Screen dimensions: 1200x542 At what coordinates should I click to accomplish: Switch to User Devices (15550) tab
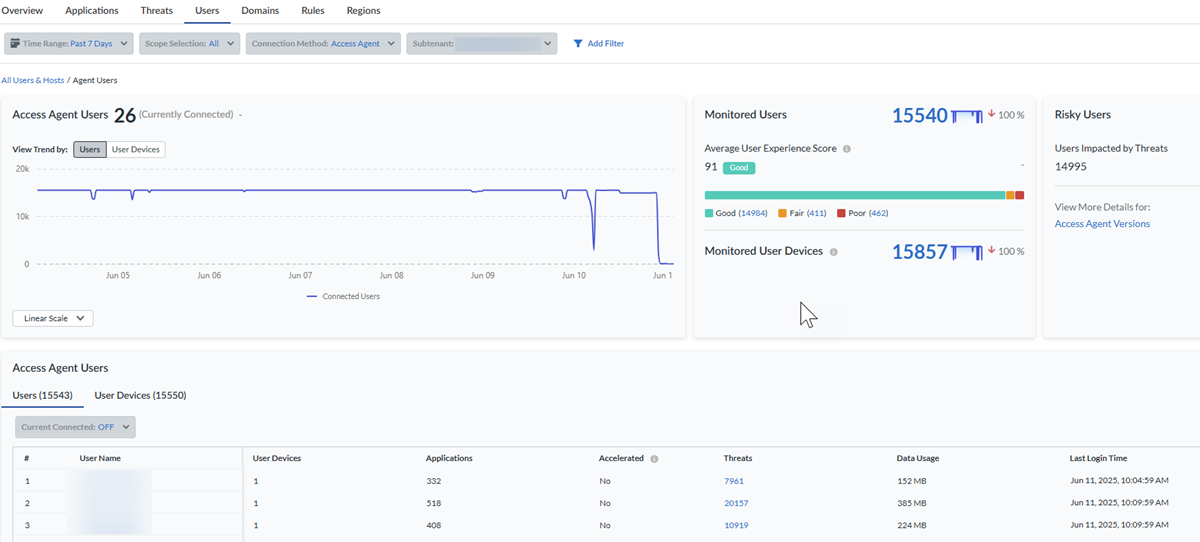coord(140,395)
